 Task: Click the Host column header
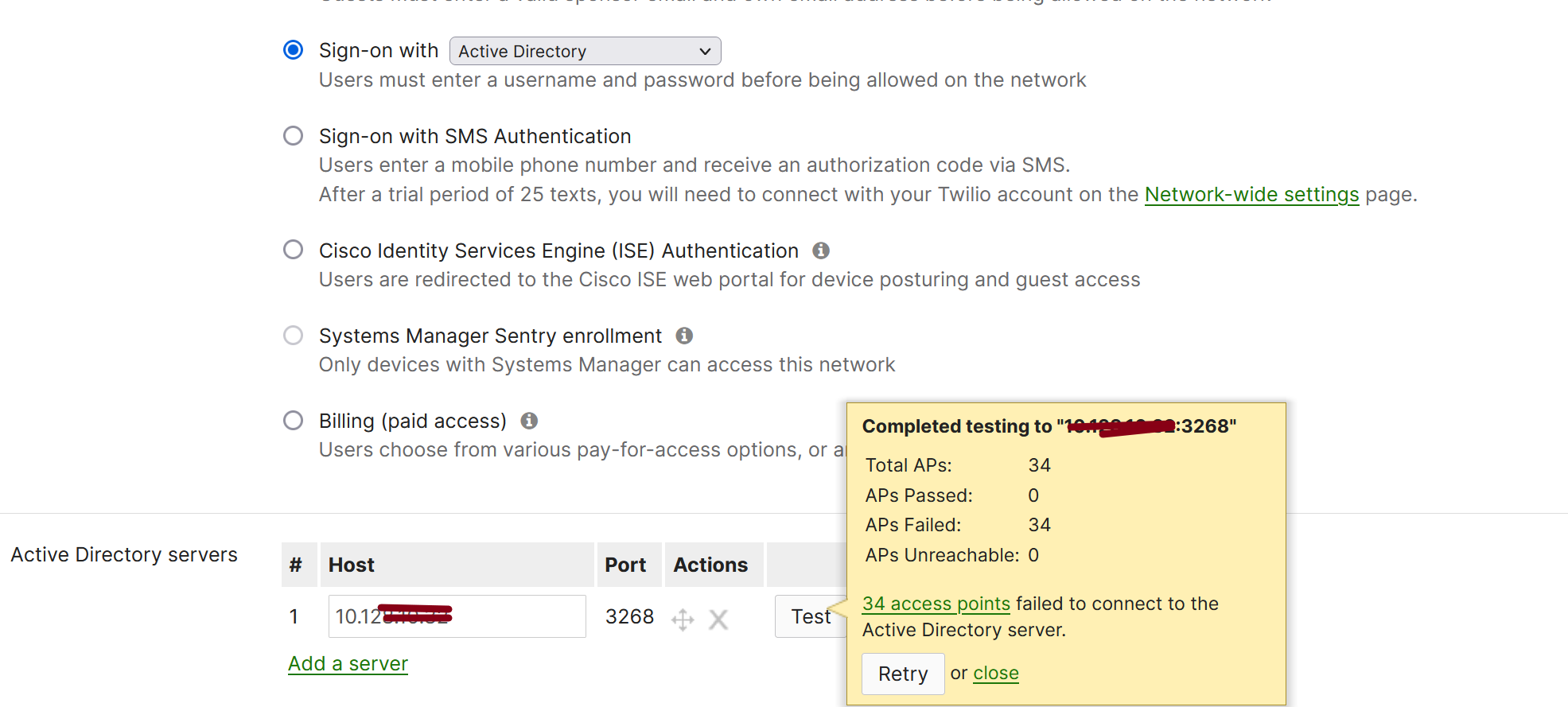pos(351,565)
